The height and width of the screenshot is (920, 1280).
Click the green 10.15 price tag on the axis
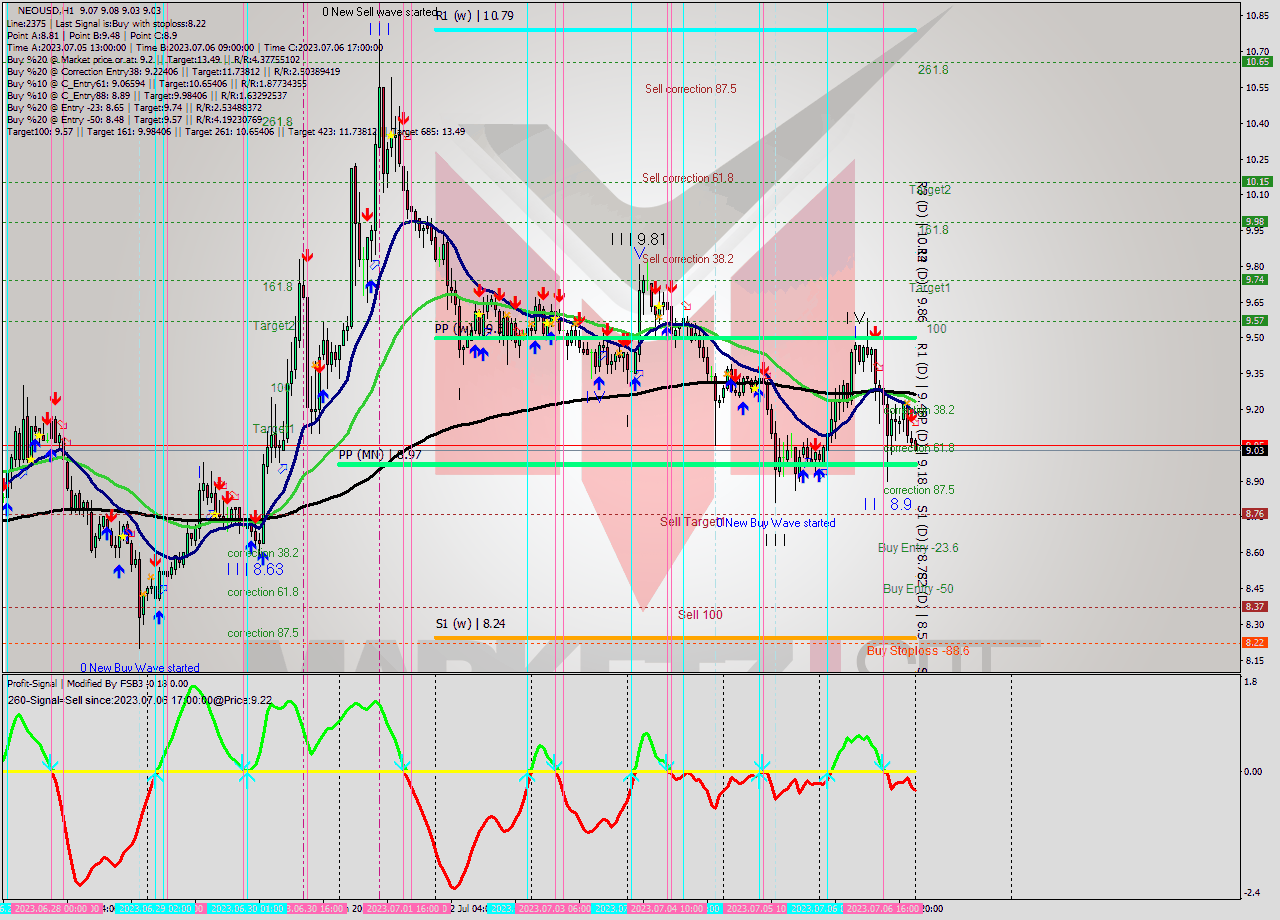coord(1257,181)
